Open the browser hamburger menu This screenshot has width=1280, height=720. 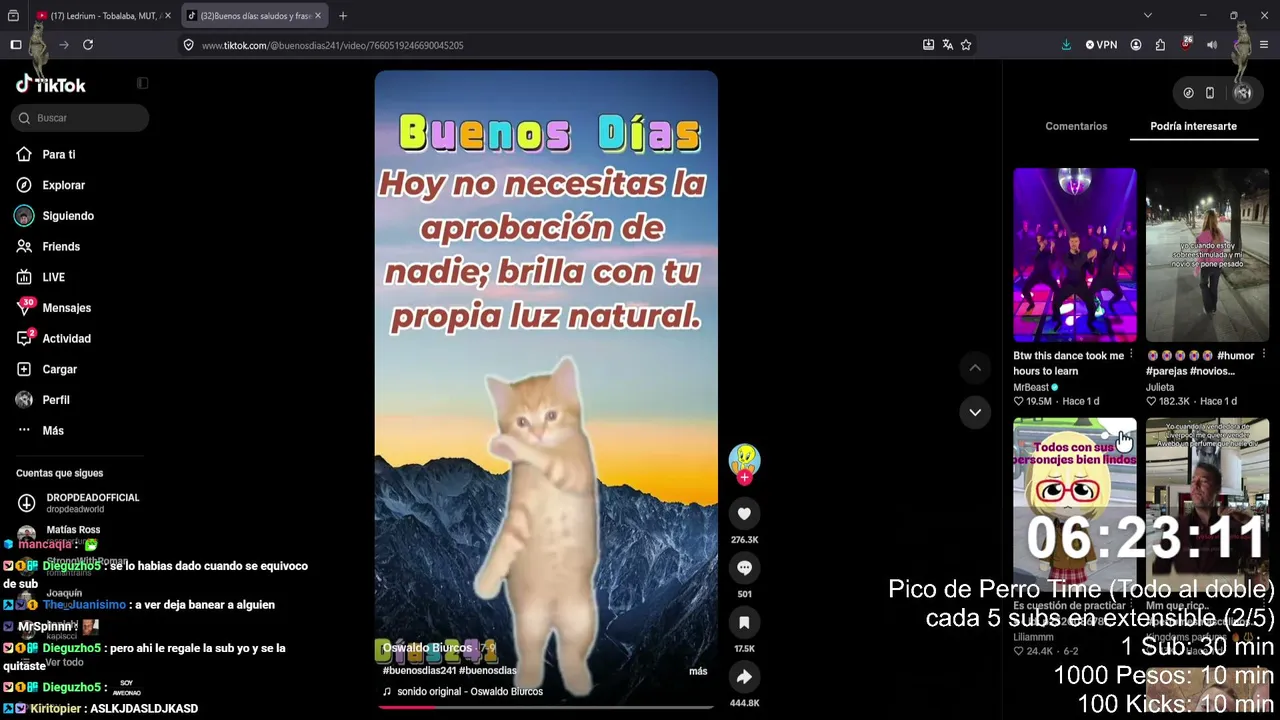[x=1264, y=45]
